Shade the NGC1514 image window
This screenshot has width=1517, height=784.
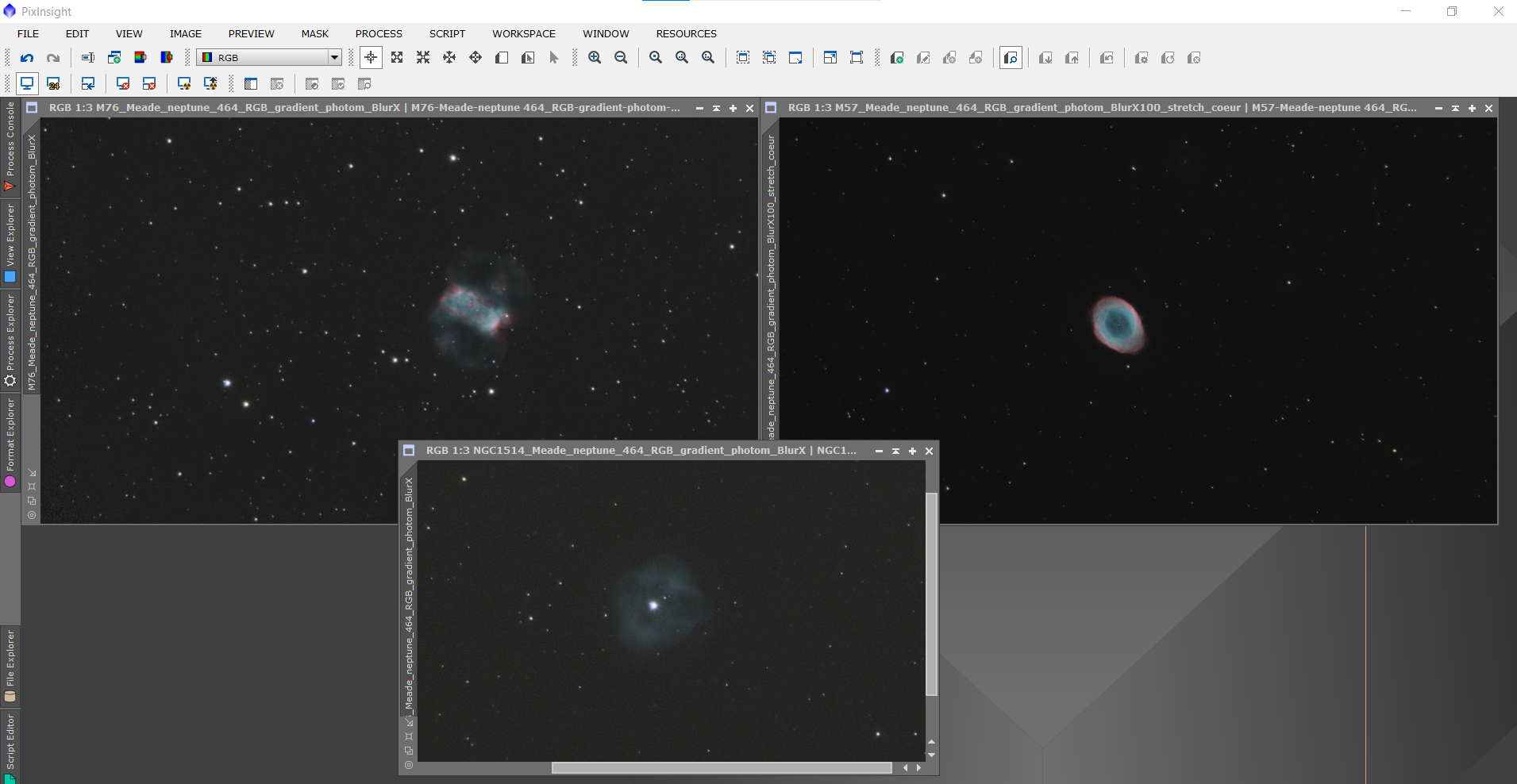tap(895, 451)
